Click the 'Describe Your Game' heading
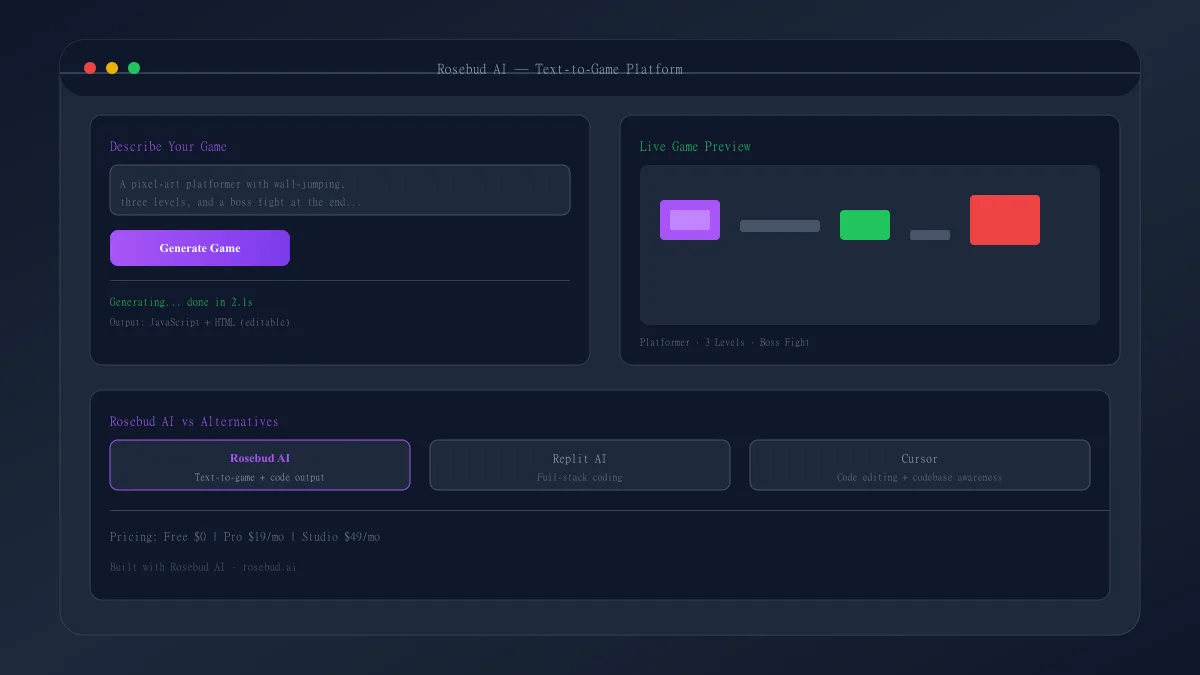Screen dimensions: 1200x675 (168, 146)
